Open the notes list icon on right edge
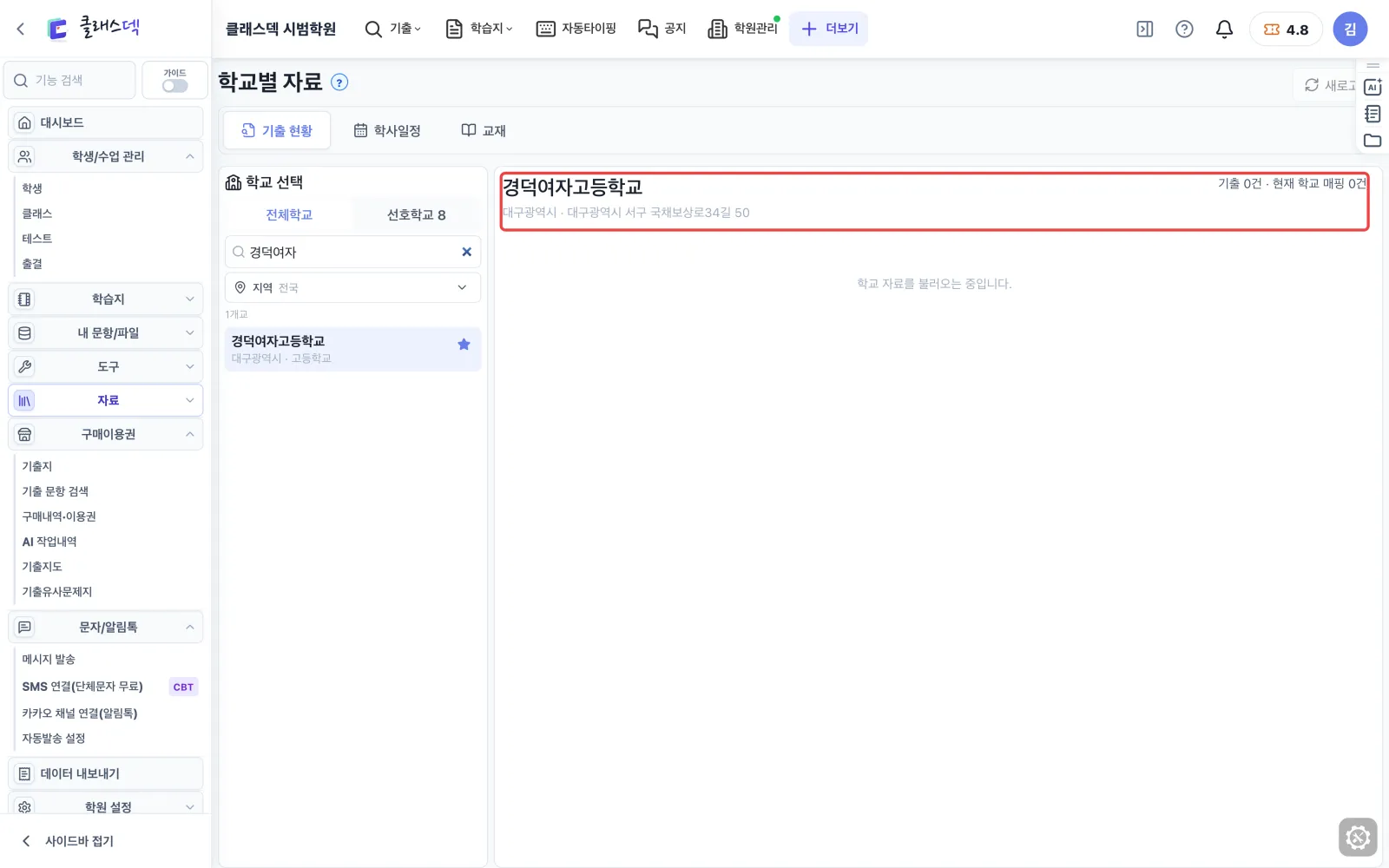Image resolution: width=1389 pixels, height=868 pixels. pos(1373,114)
